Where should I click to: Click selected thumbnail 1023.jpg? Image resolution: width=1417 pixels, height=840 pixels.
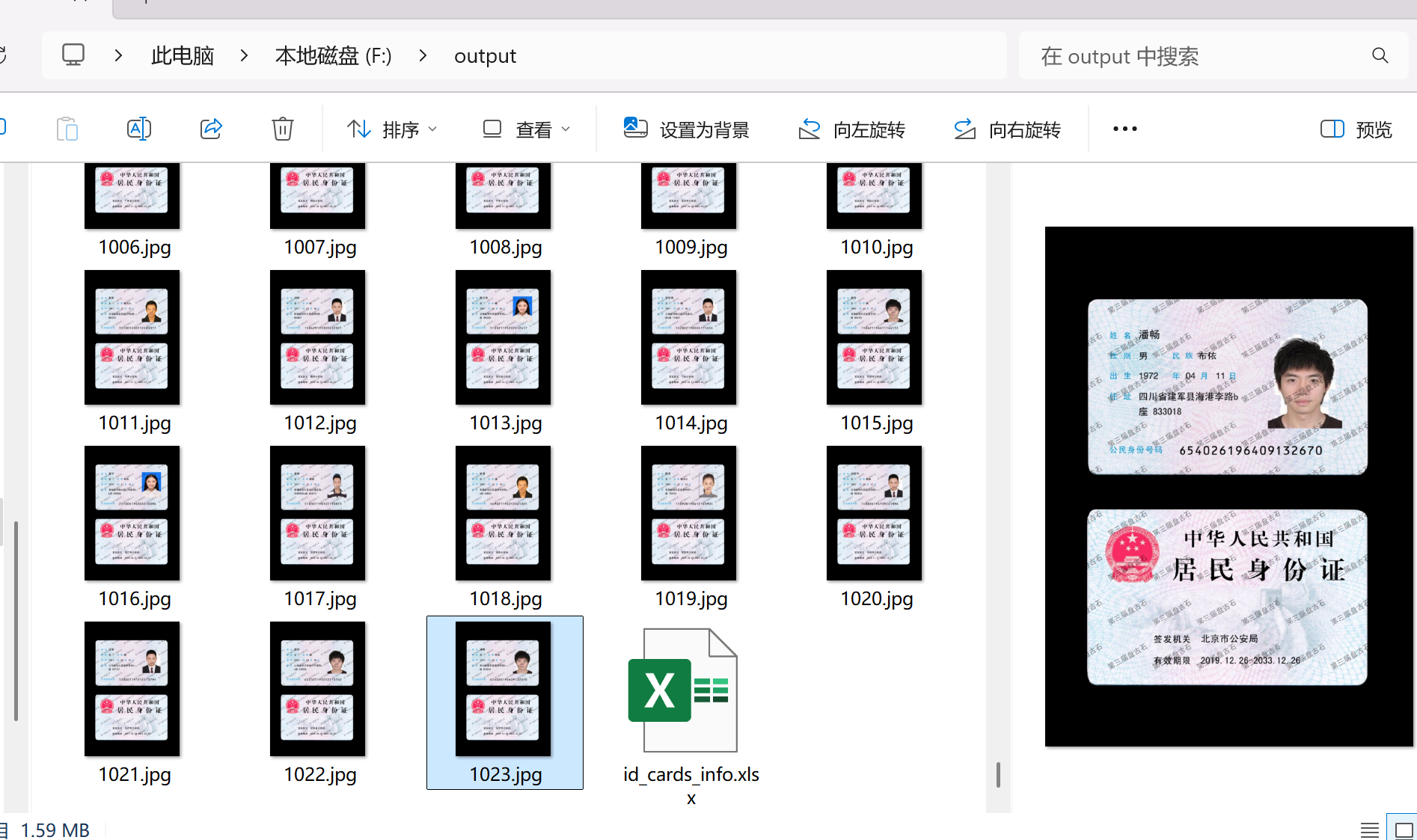point(504,689)
